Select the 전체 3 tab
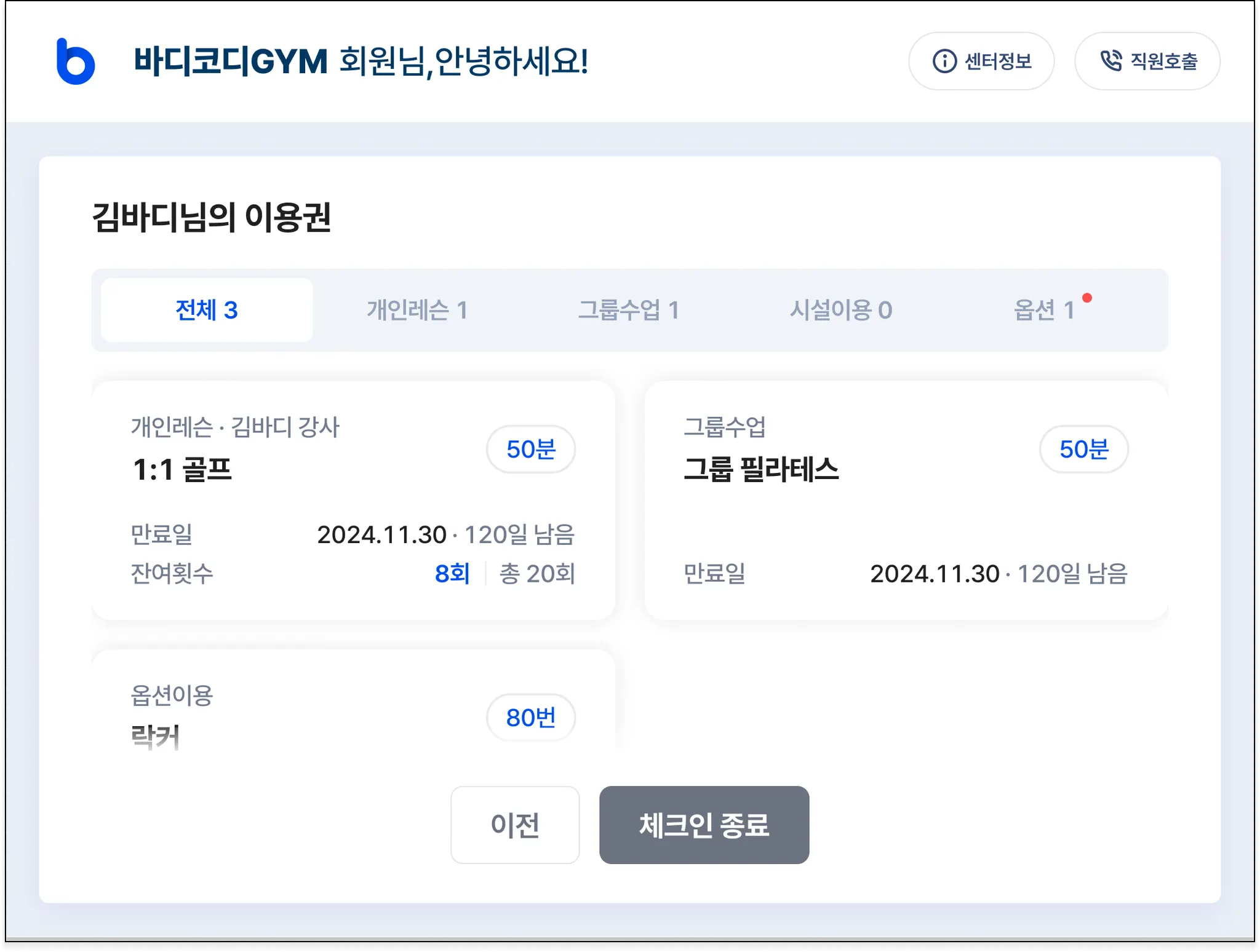This screenshot has width=1260, height=952. [x=207, y=310]
